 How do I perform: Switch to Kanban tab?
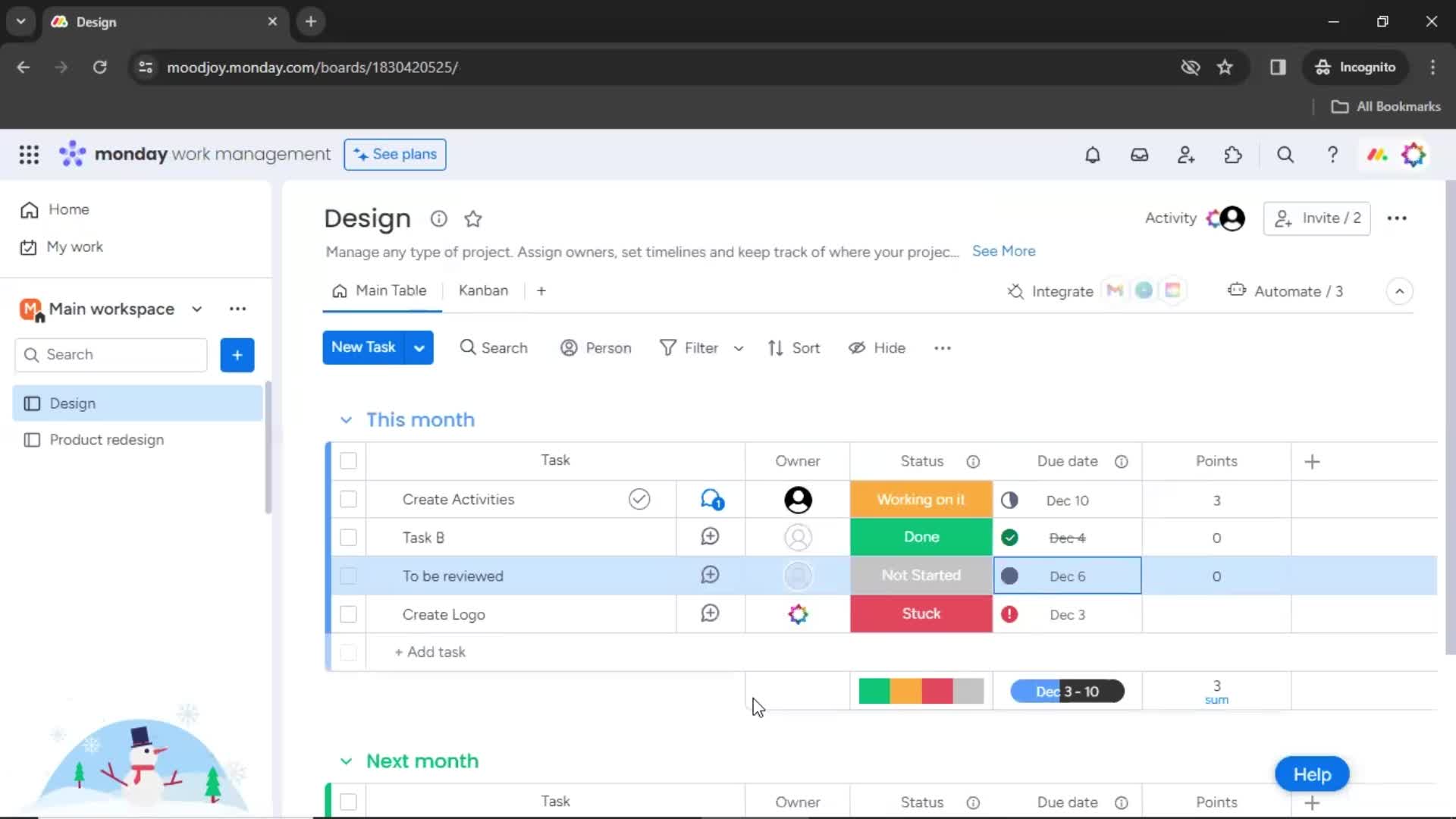483,291
